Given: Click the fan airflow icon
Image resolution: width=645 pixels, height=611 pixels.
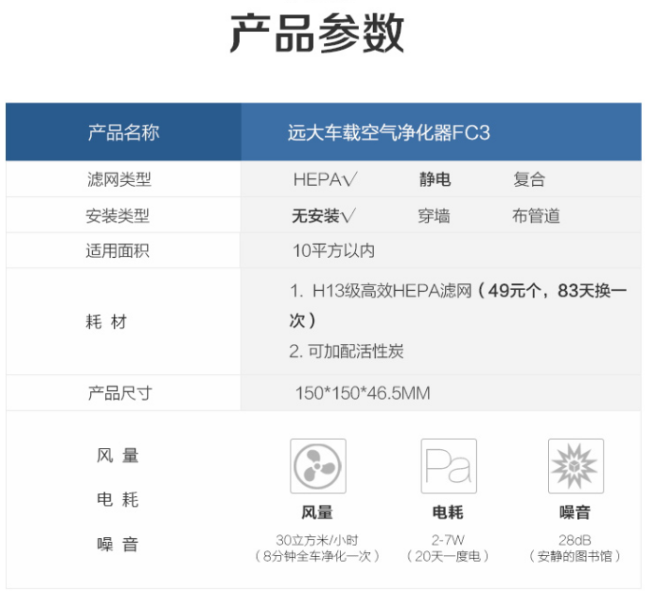Looking at the screenshot, I should [x=318, y=466].
